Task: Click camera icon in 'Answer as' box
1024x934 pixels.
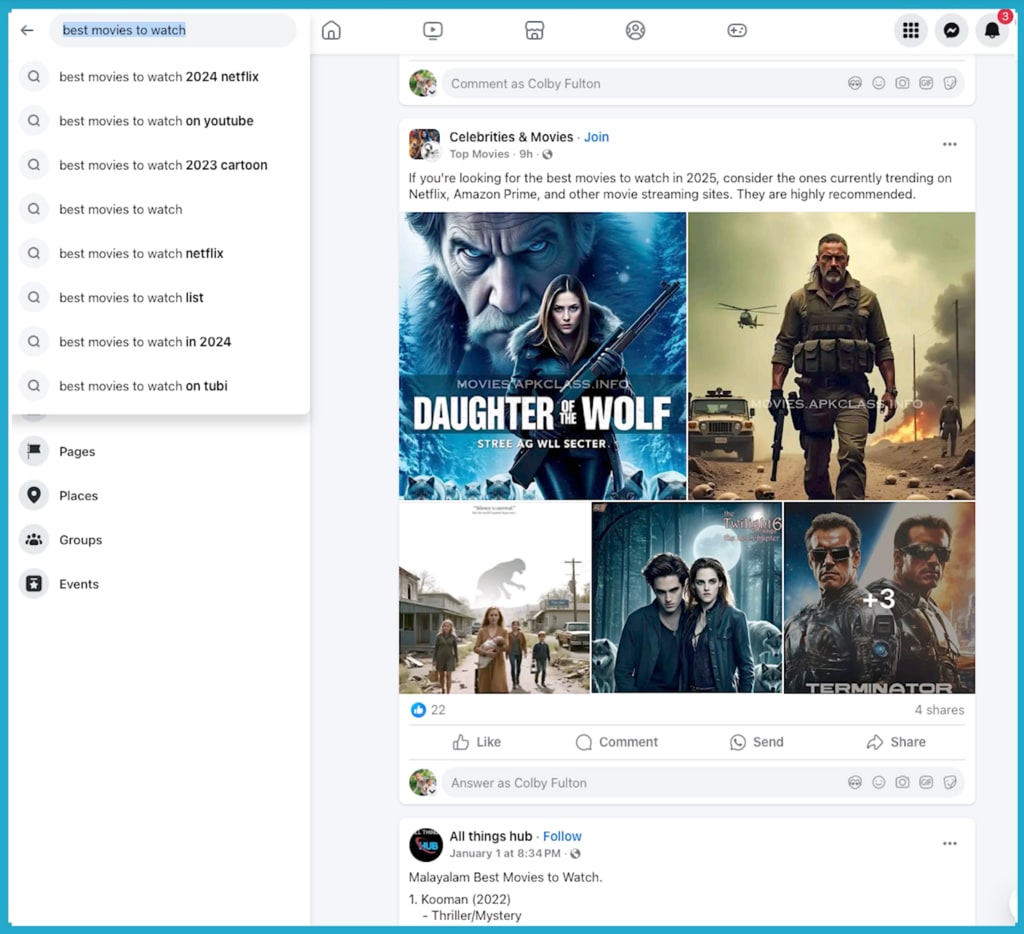Action: click(x=903, y=782)
